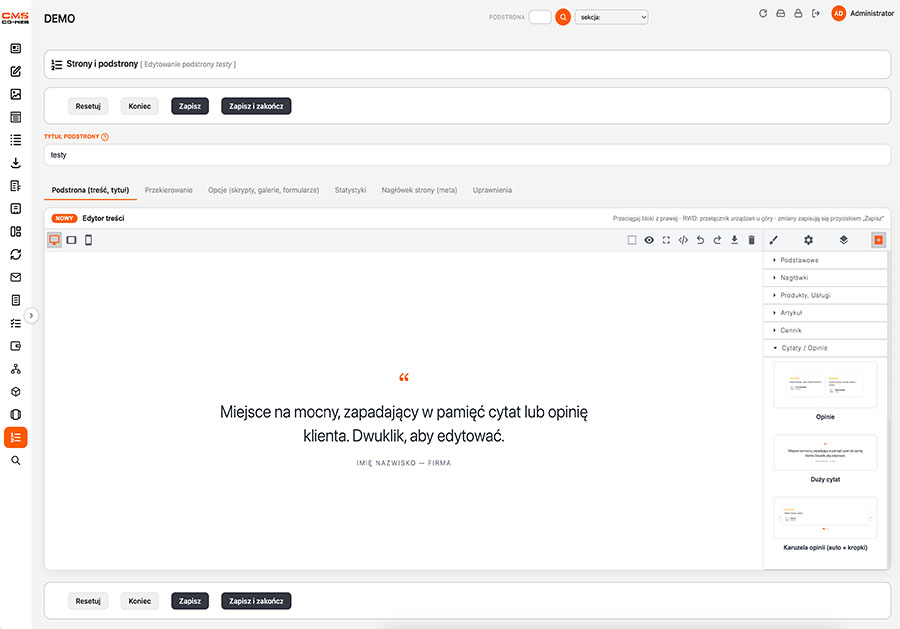900x629 pixels.
Task: Click the trash icon to clear canvas
Action: point(751,240)
